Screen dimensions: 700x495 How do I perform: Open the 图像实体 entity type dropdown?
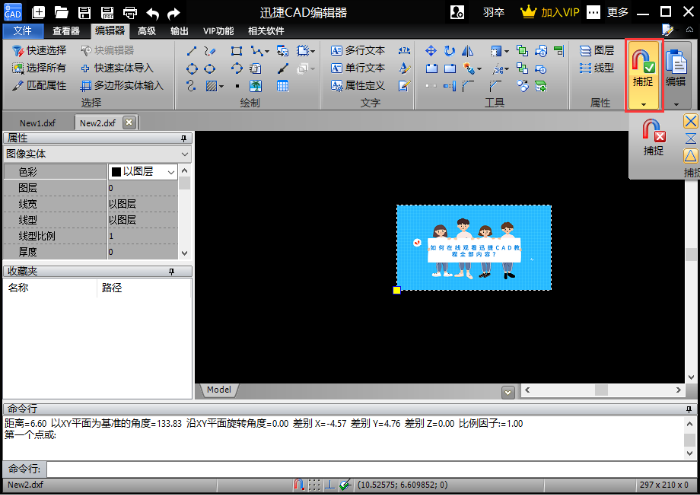click(185, 154)
